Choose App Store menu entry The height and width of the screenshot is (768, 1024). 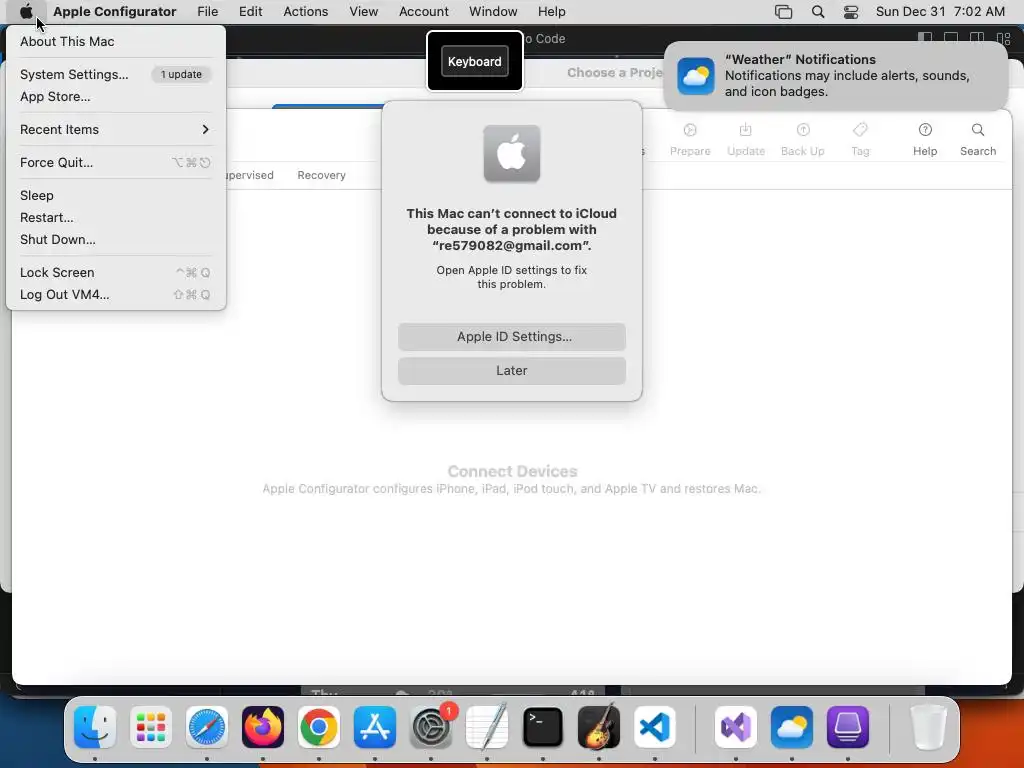click(x=115, y=97)
